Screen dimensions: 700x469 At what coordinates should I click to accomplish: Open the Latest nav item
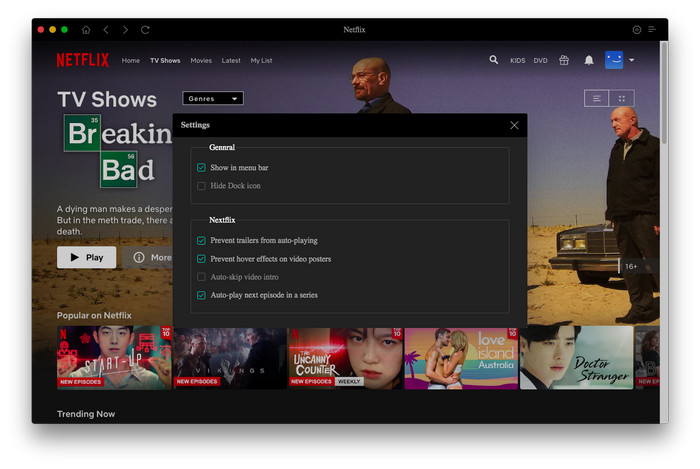[231, 60]
